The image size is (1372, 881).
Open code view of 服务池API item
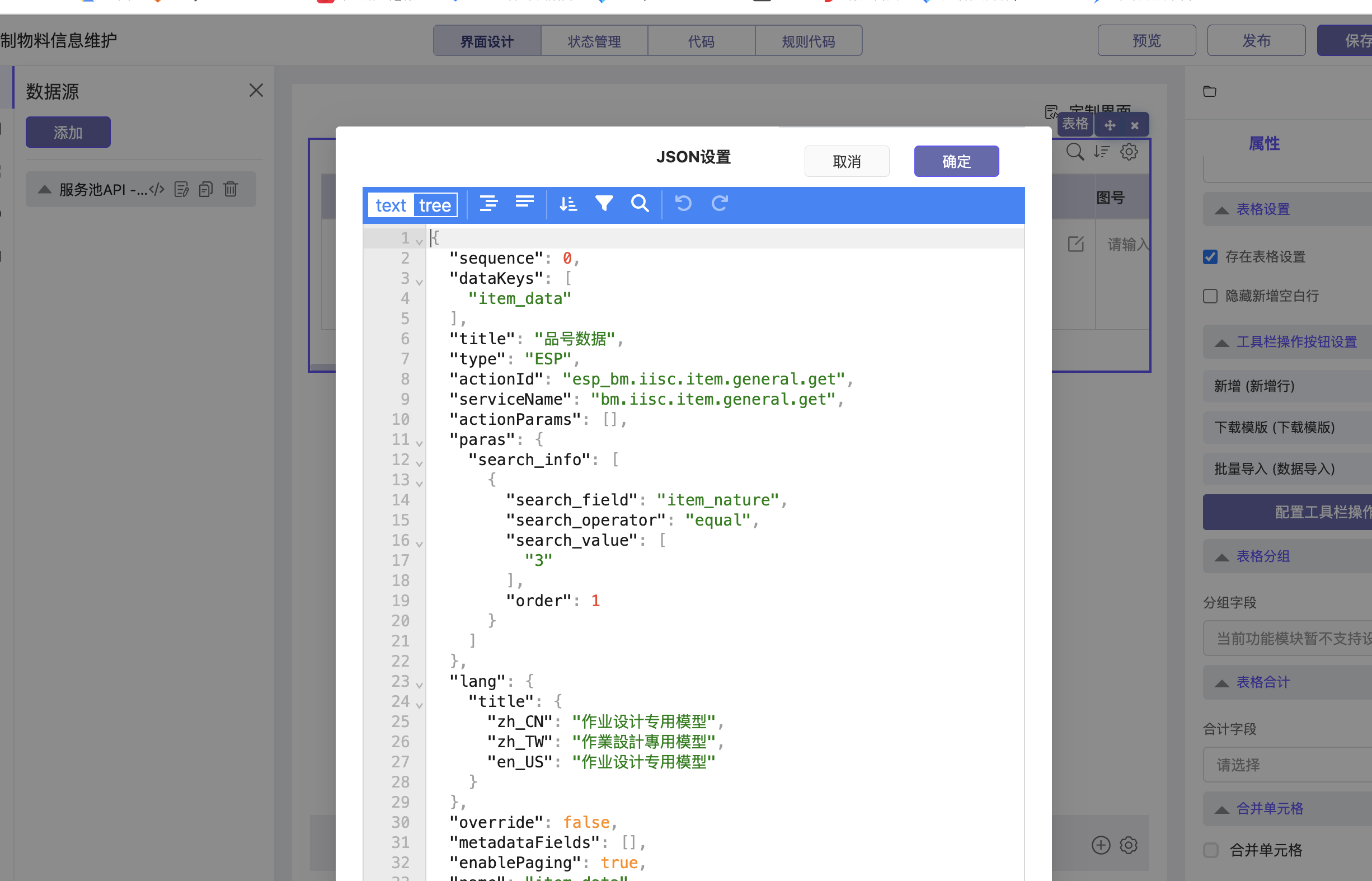(157, 189)
